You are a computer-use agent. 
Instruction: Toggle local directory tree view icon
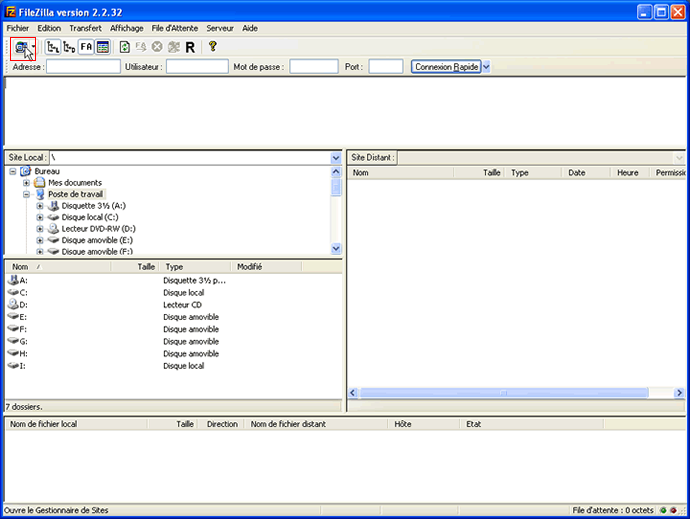[53, 47]
